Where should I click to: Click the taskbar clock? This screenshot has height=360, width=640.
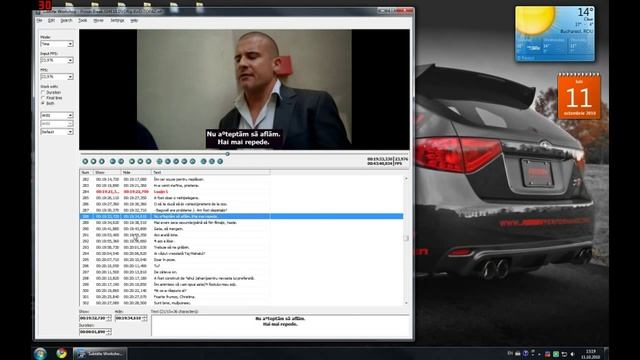pyautogui.click(x=590, y=353)
